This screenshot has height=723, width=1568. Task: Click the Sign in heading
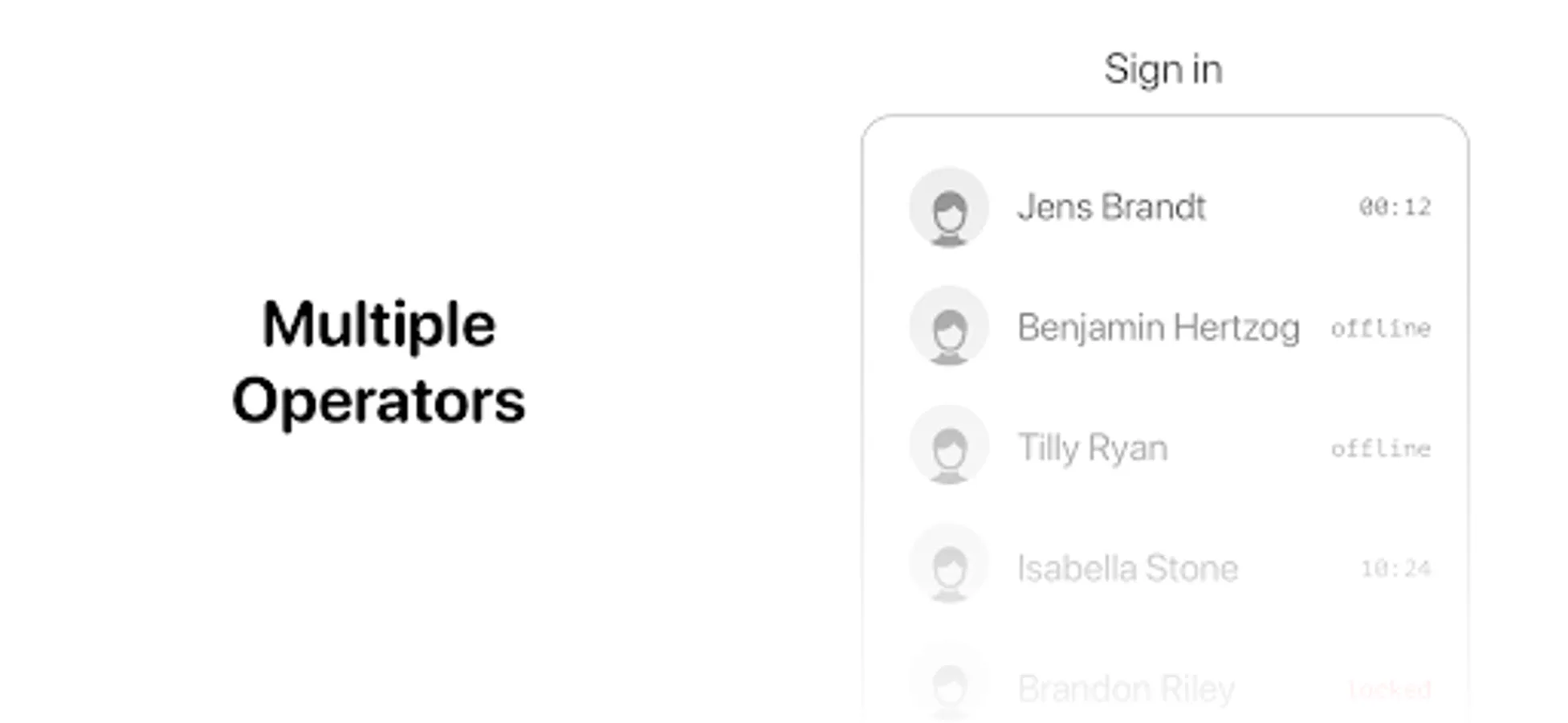point(1163,69)
